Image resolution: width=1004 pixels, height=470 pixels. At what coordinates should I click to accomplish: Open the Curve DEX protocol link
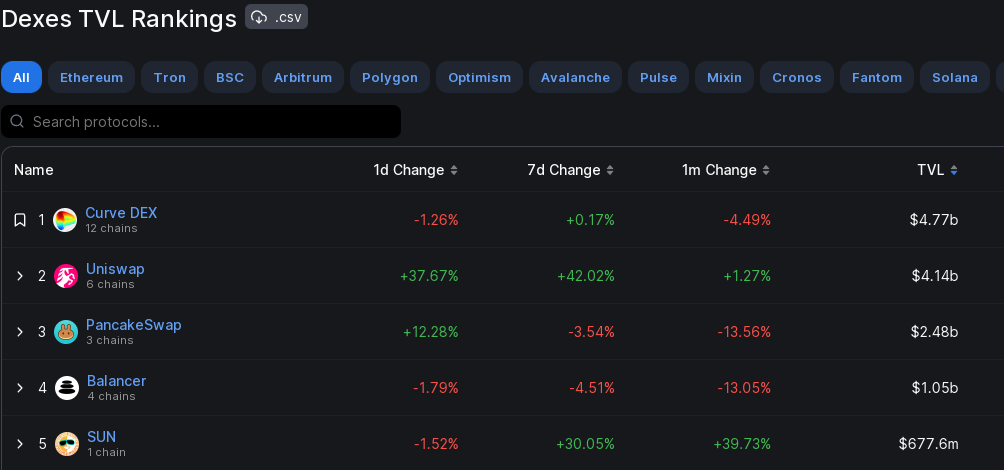(121, 213)
